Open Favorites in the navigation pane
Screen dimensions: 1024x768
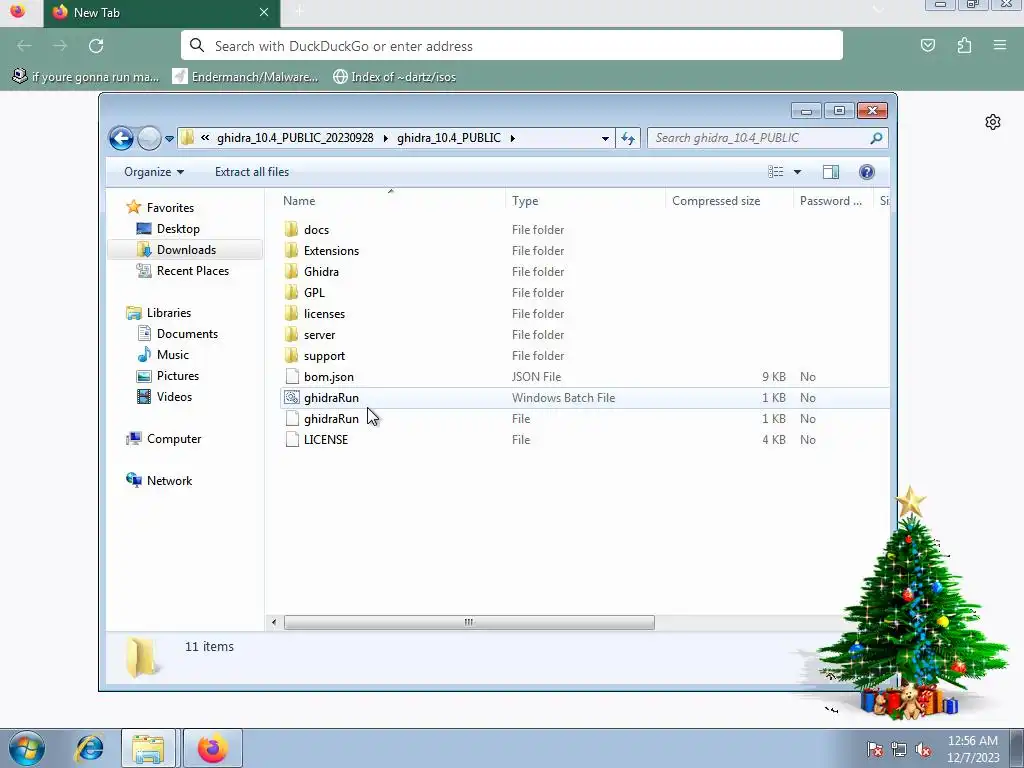coord(170,208)
